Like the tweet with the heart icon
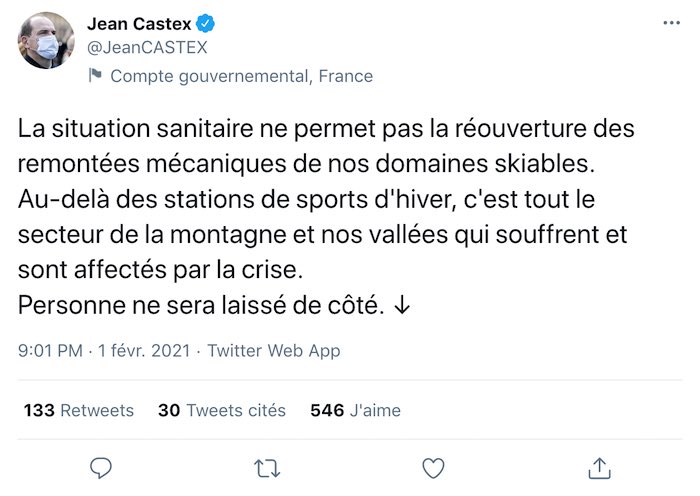The image size is (700, 496). click(433, 467)
